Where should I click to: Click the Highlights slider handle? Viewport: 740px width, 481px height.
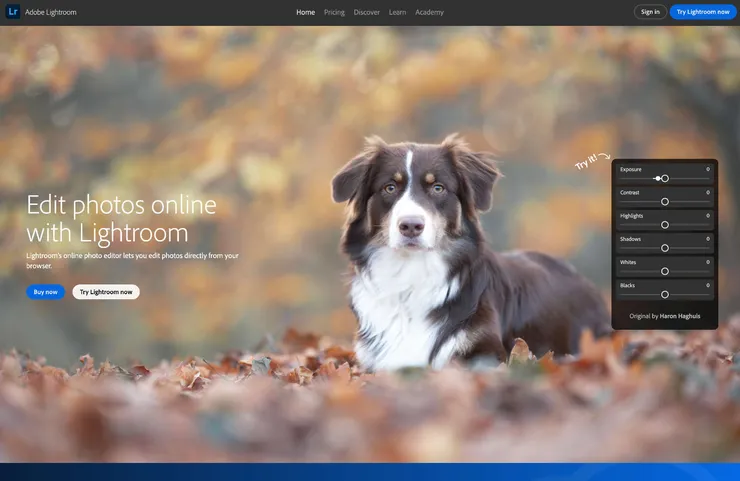pyautogui.click(x=664, y=225)
